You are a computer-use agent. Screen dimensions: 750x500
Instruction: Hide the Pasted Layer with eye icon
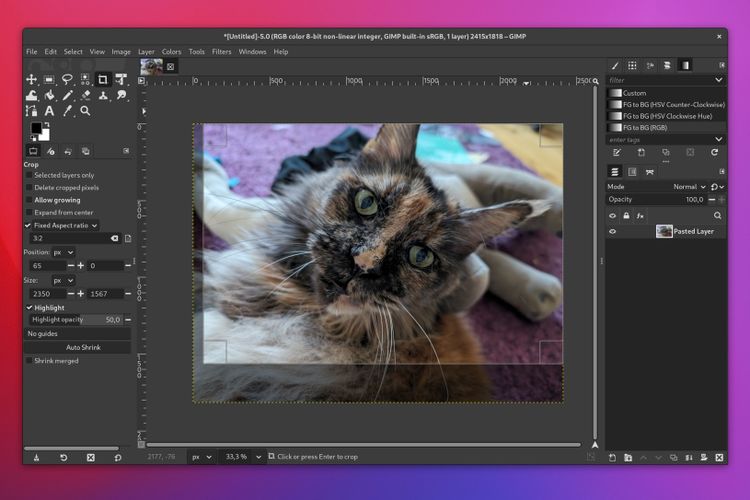[x=613, y=231]
